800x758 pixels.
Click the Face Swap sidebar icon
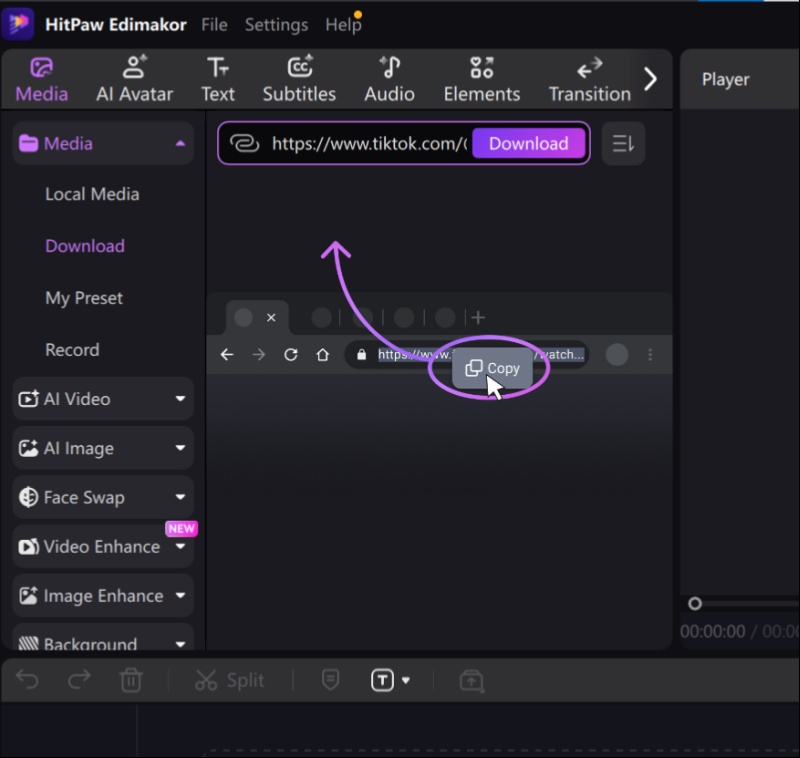click(x=28, y=497)
